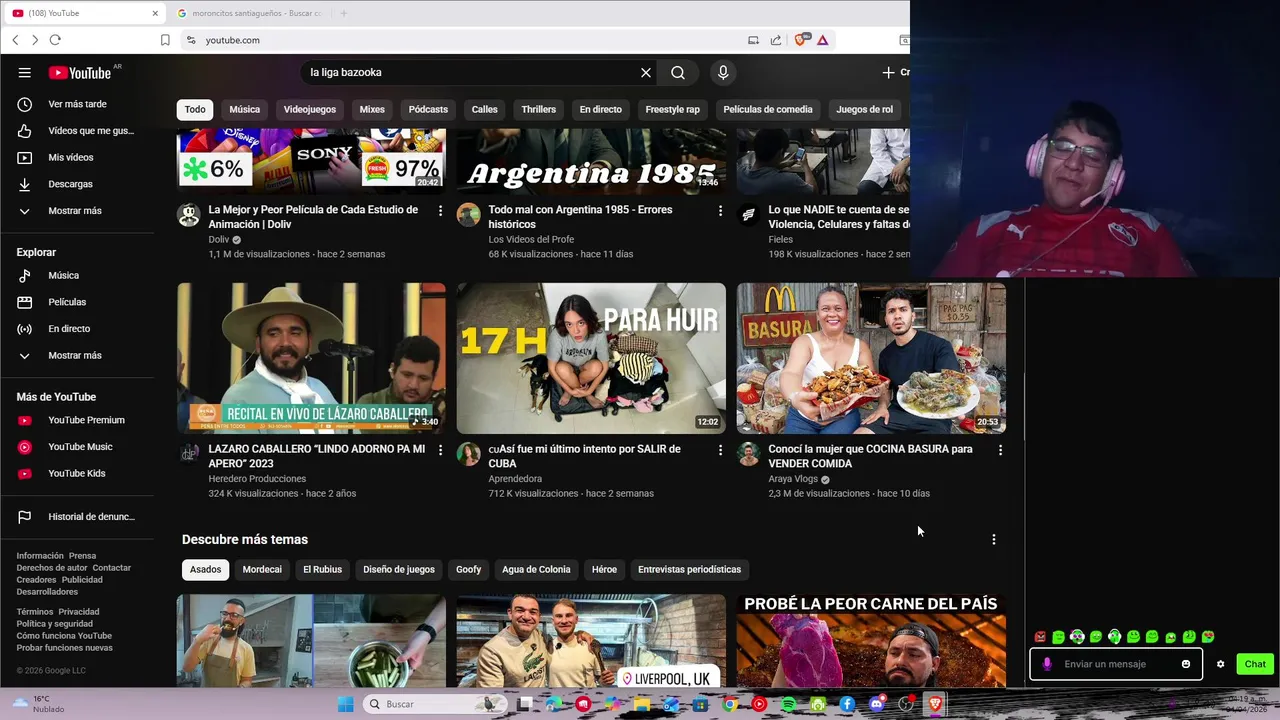
Task: Click the purple microphone in chat box
Action: 1047,664
